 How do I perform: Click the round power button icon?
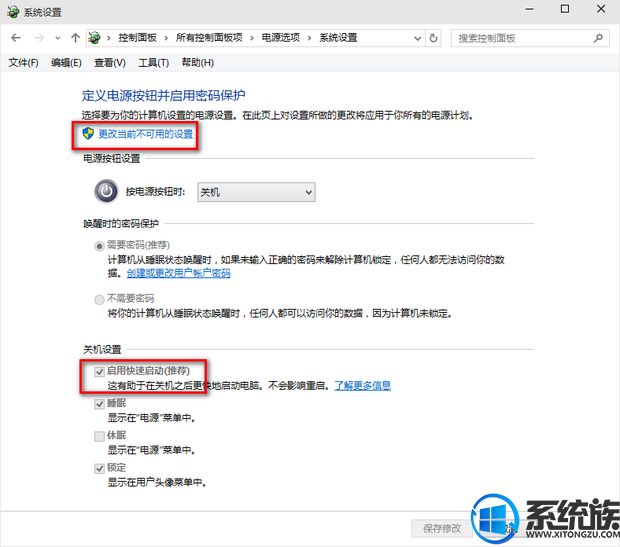point(106,191)
